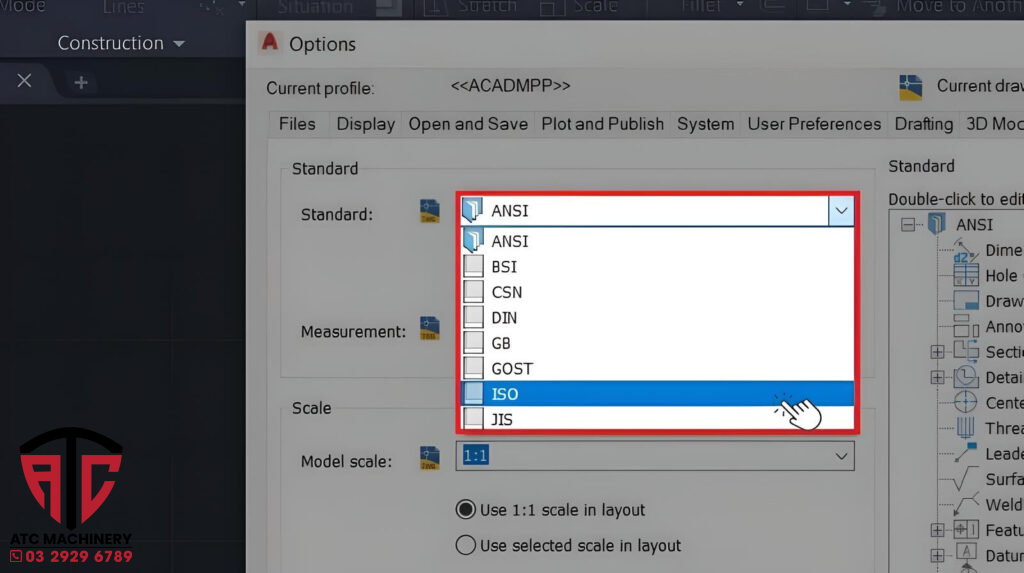Choose DIN from the Standard list
Image resolution: width=1024 pixels, height=573 pixels.
click(x=503, y=318)
